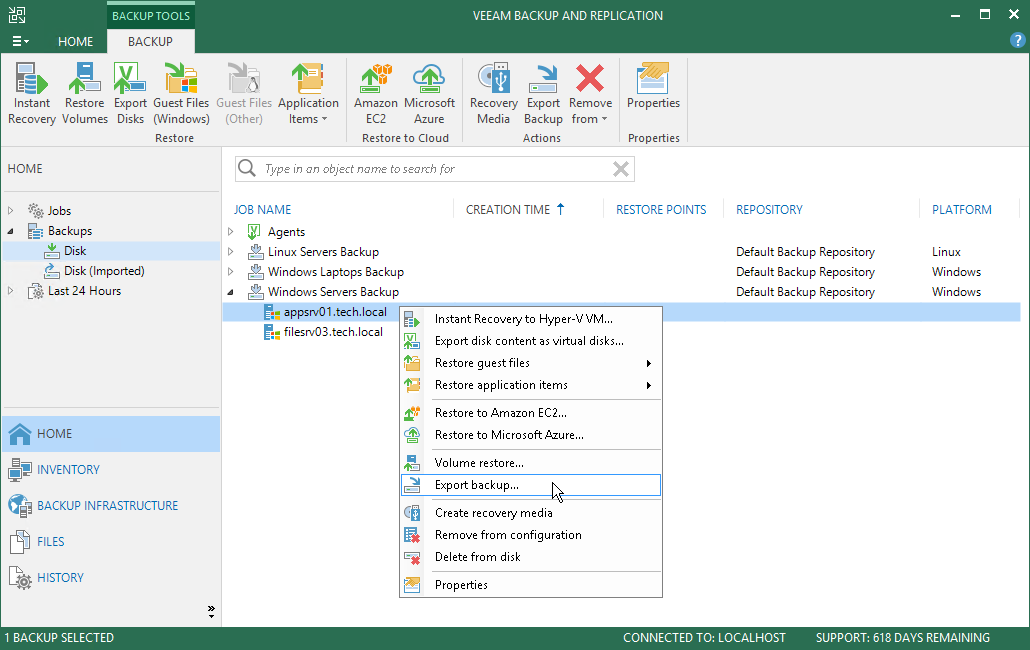Choose Export disk content as virtual disks
This screenshot has width=1030, height=650.
531,341
